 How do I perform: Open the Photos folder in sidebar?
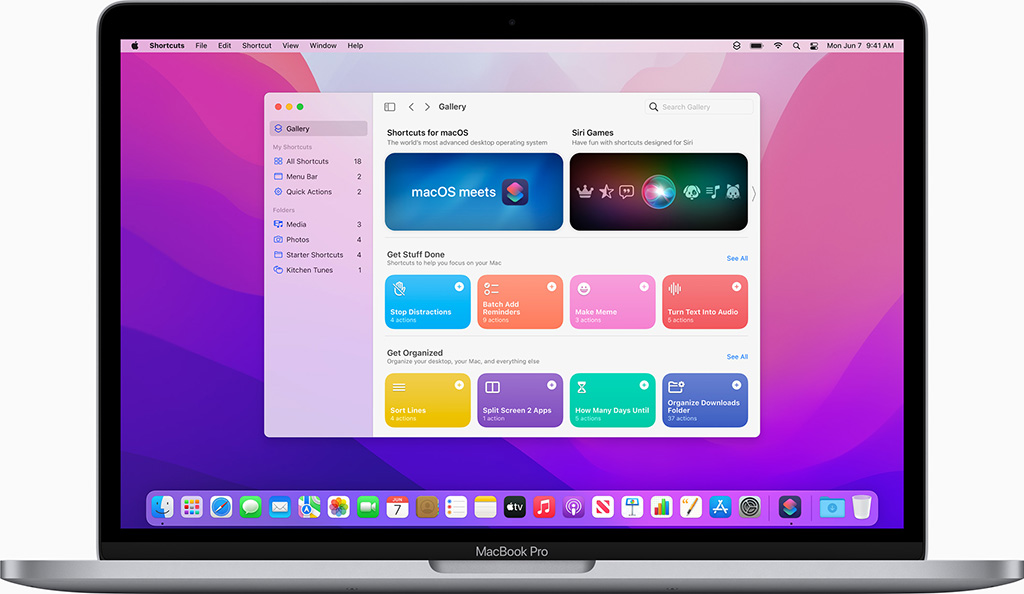tap(319, 240)
